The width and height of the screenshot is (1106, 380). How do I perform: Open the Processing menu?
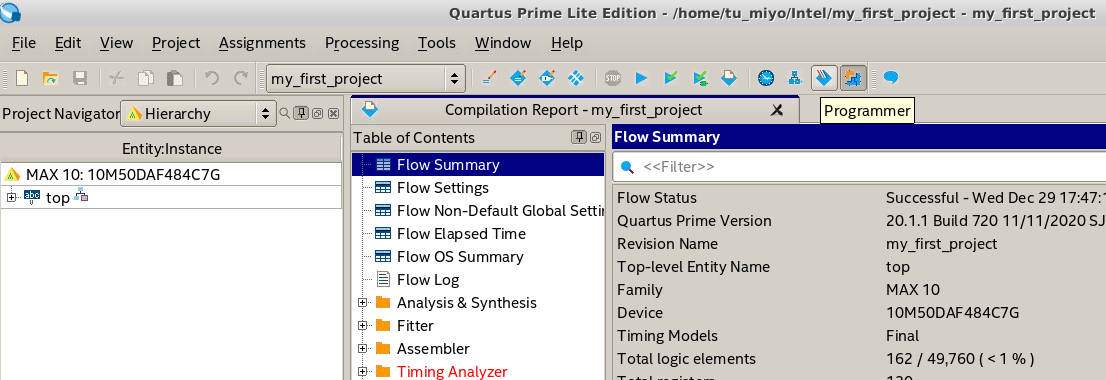[362, 43]
